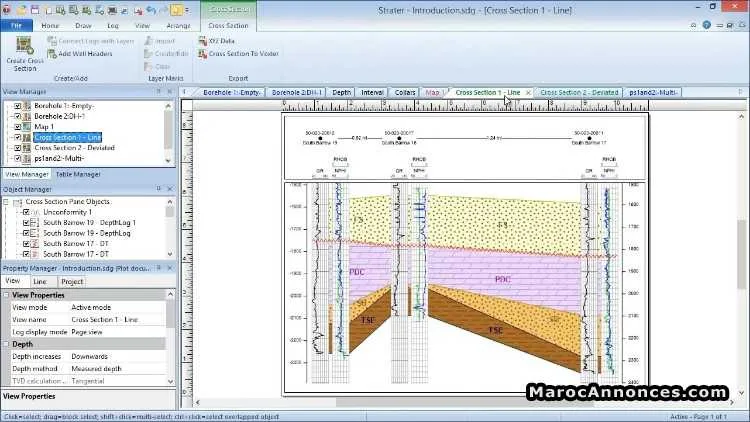Open the Cross Section 2 - Deviated document tab
This screenshot has width=750, height=422.
click(x=579, y=92)
